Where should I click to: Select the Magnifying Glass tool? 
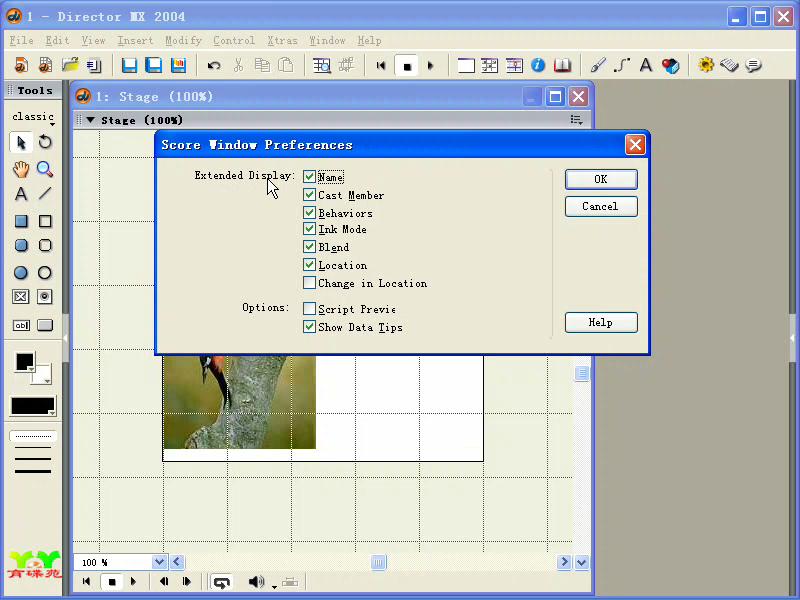click(x=45, y=169)
